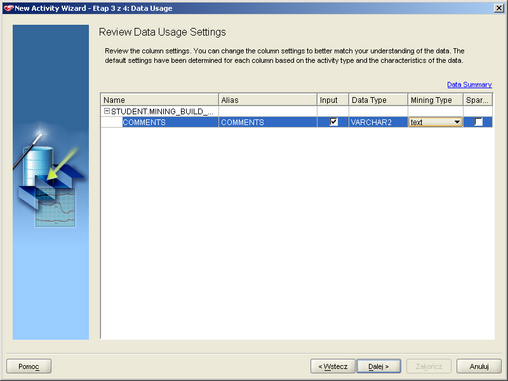Collapse the STUDENT.MINING_BUILD tree node
This screenshot has height=381, width=508.
(107, 111)
